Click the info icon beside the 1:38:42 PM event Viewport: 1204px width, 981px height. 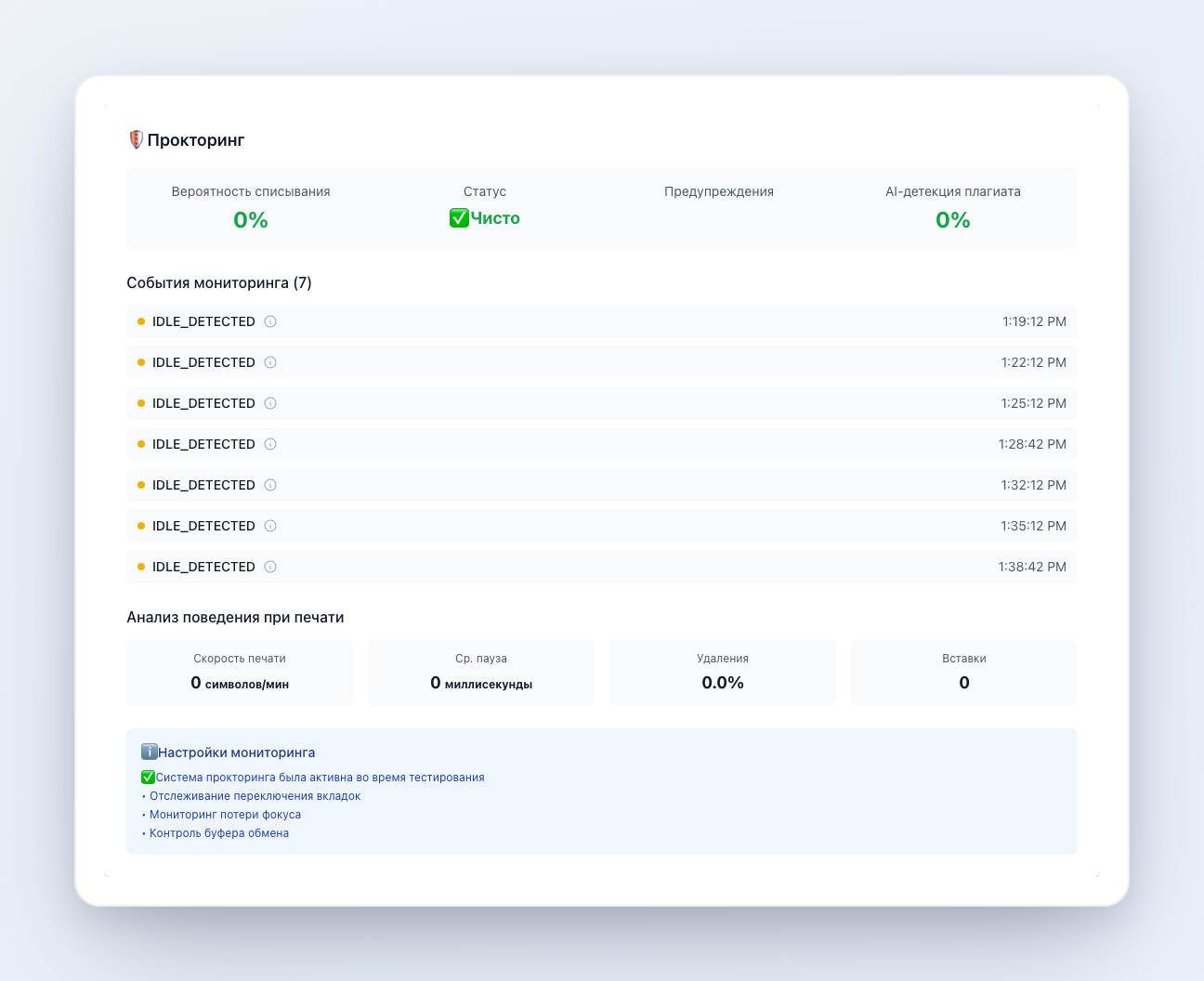pyautogui.click(x=270, y=567)
